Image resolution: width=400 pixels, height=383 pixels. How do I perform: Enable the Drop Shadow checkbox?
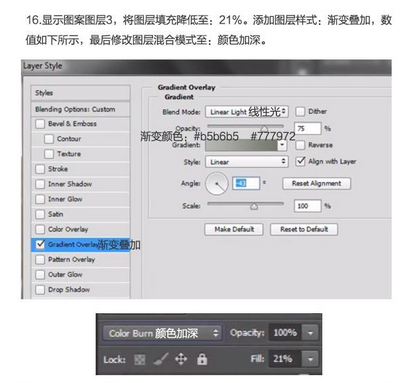pos(40,290)
